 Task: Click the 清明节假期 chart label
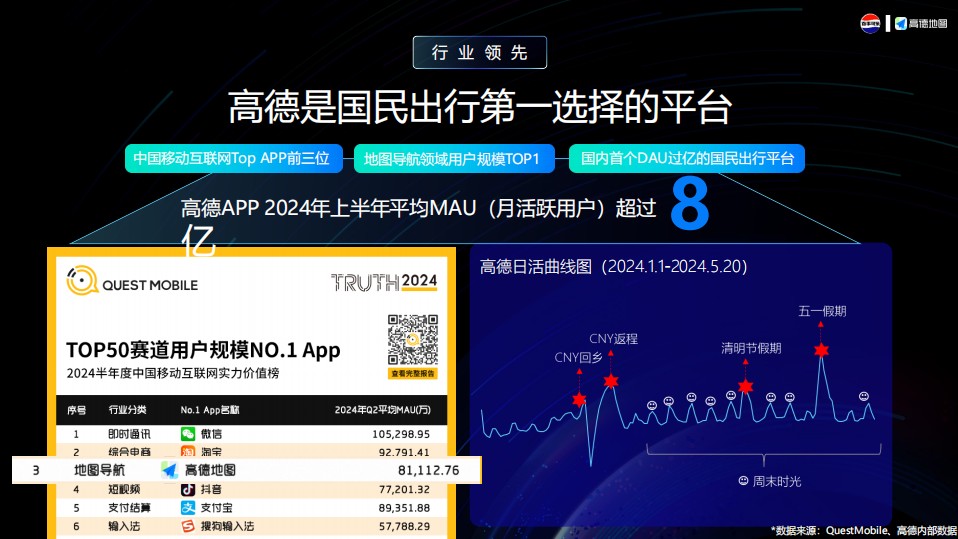point(751,348)
